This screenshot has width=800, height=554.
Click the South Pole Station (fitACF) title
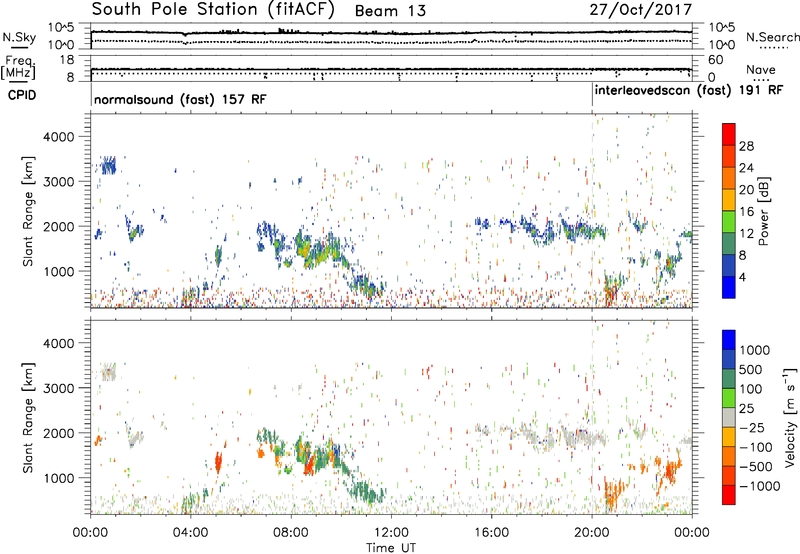coord(213,10)
